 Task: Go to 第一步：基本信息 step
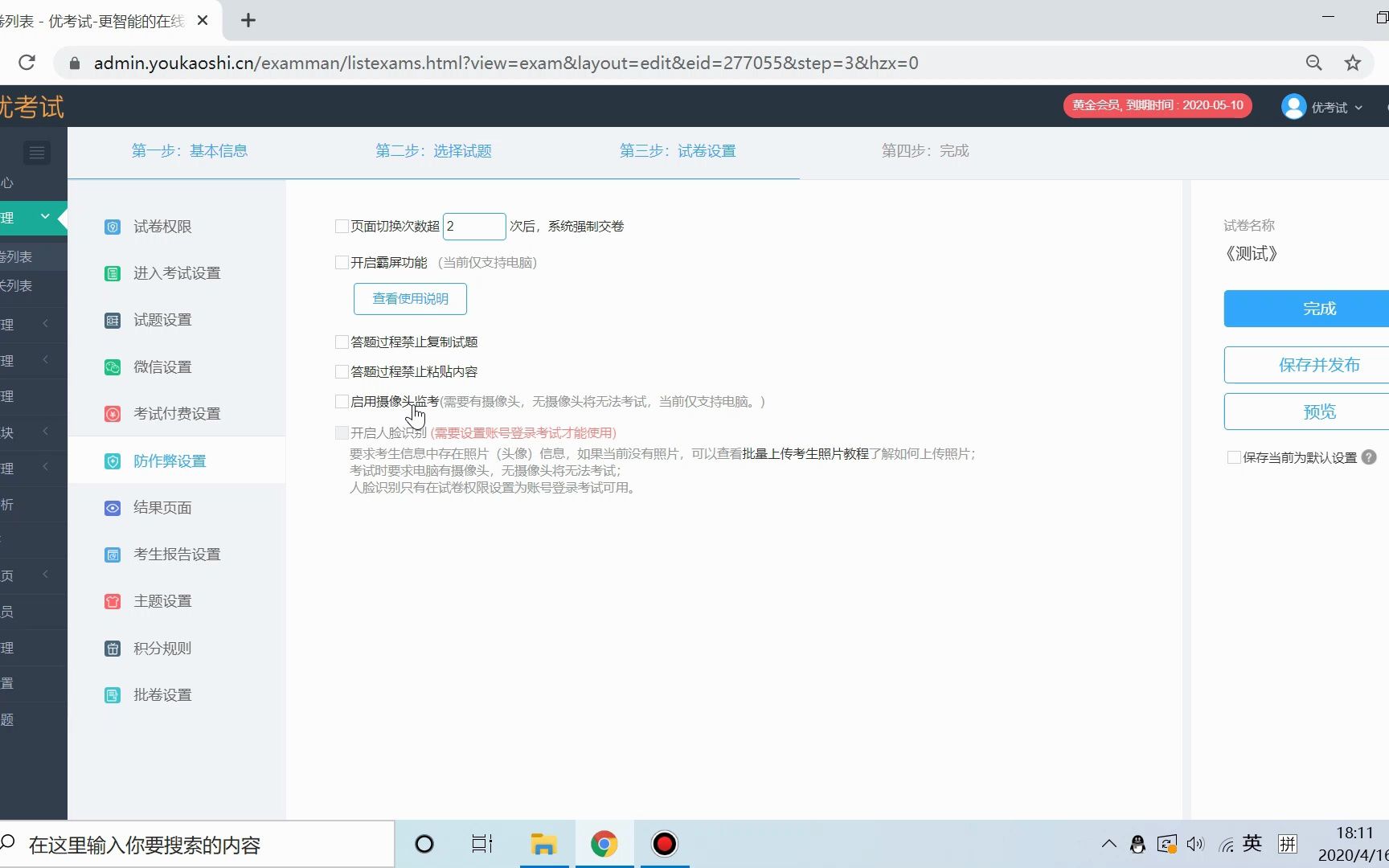click(x=190, y=151)
